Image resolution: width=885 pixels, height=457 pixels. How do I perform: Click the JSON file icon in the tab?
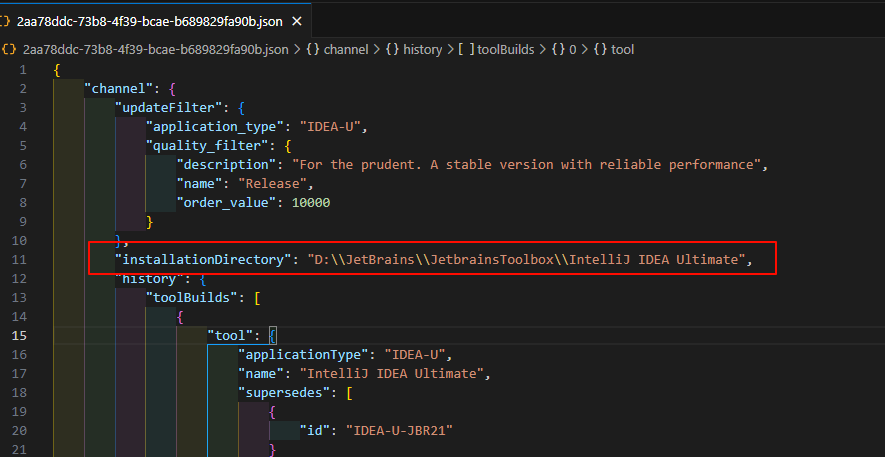[x=6, y=22]
